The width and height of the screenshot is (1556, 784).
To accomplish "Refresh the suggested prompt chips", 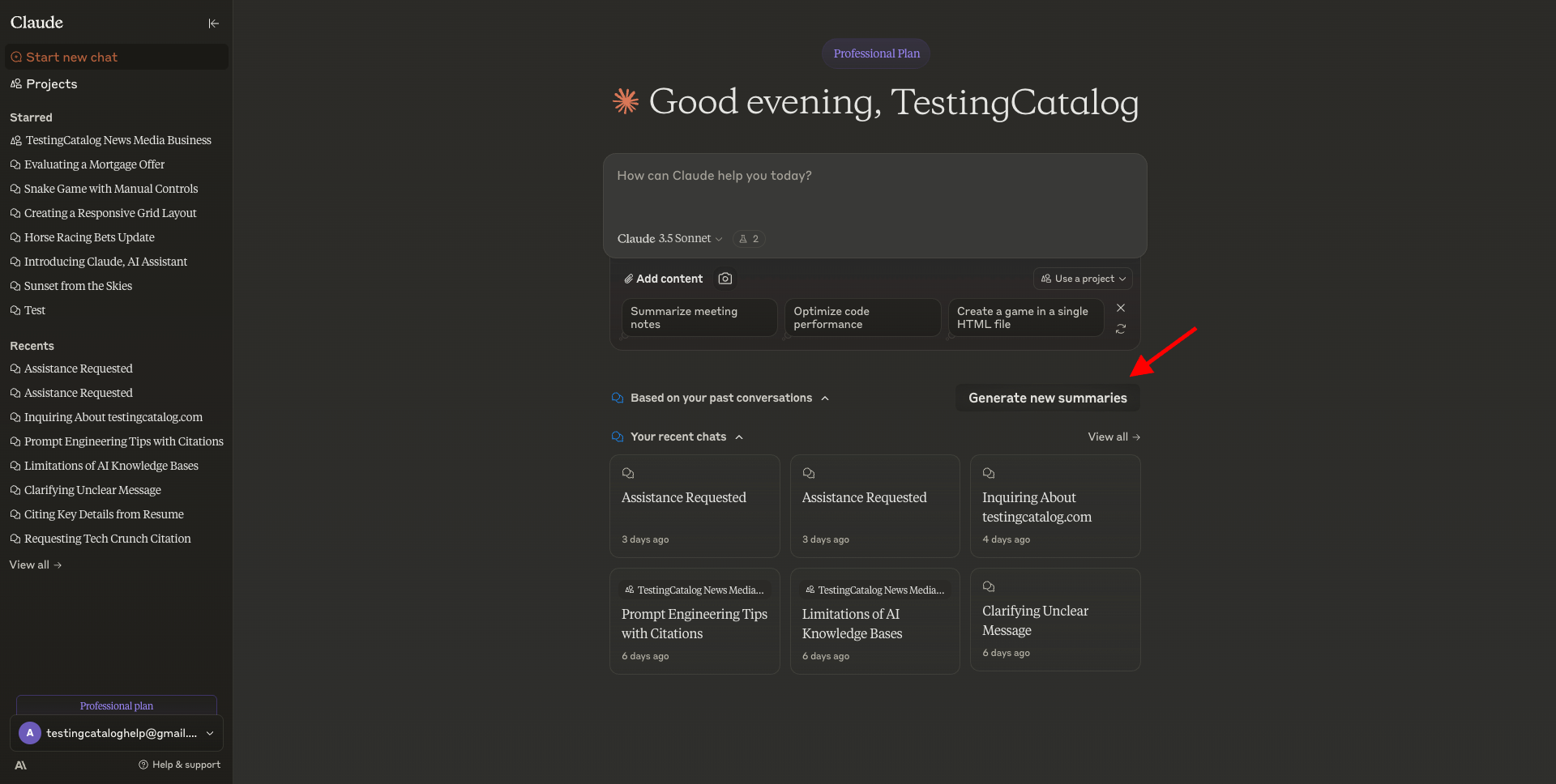I will point(1121,329).
